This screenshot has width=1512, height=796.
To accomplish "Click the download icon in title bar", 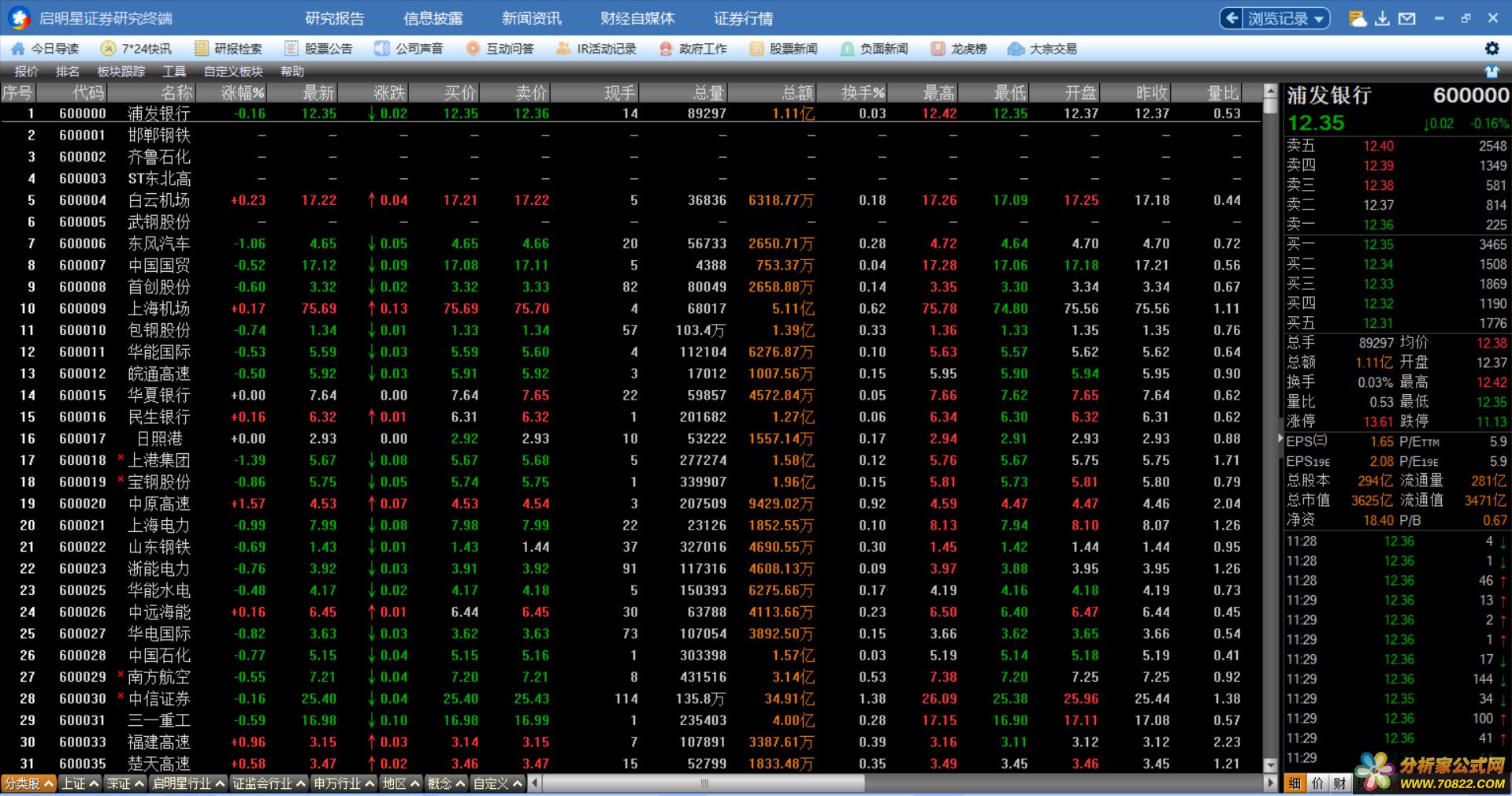I will click(1382, 18).
